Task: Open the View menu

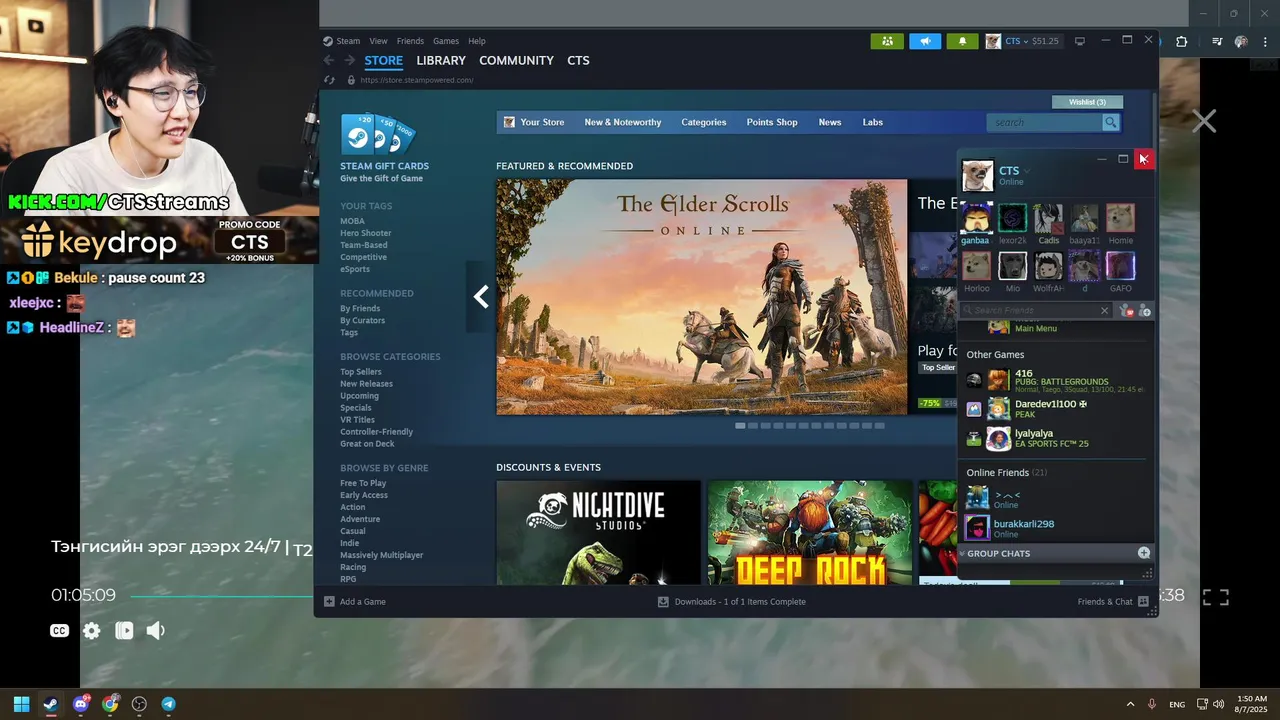Action: point(378,41)
